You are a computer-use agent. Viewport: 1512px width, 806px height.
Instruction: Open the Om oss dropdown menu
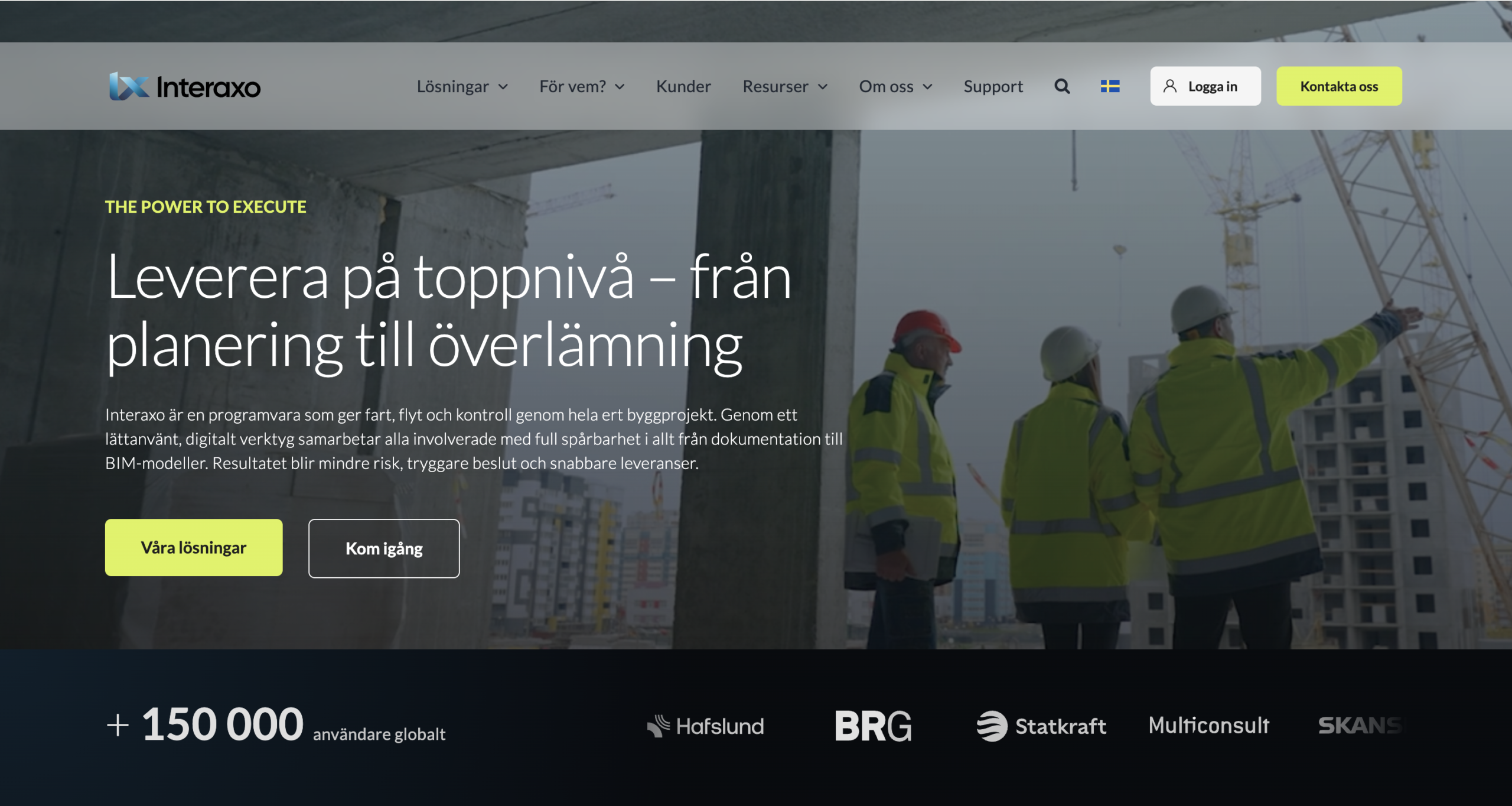[x=895, y=86]
